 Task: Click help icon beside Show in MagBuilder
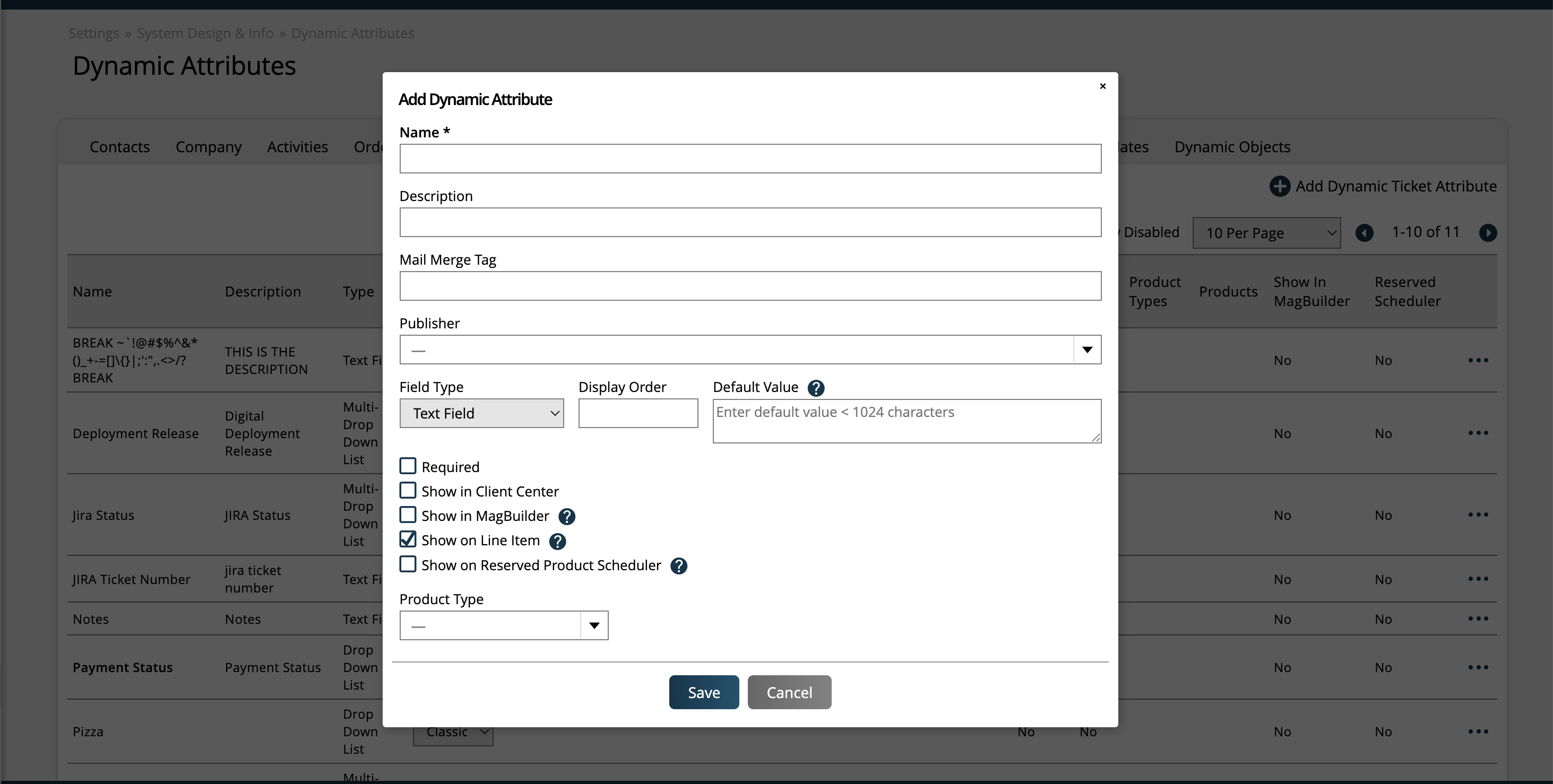pyautogui.click(x=566, y=517)
